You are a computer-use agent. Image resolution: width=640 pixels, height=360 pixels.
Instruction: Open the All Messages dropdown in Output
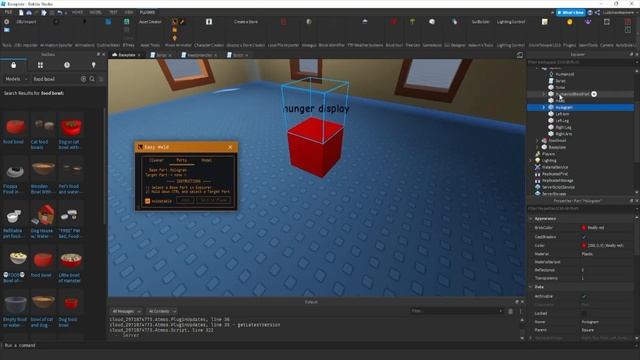126,311
